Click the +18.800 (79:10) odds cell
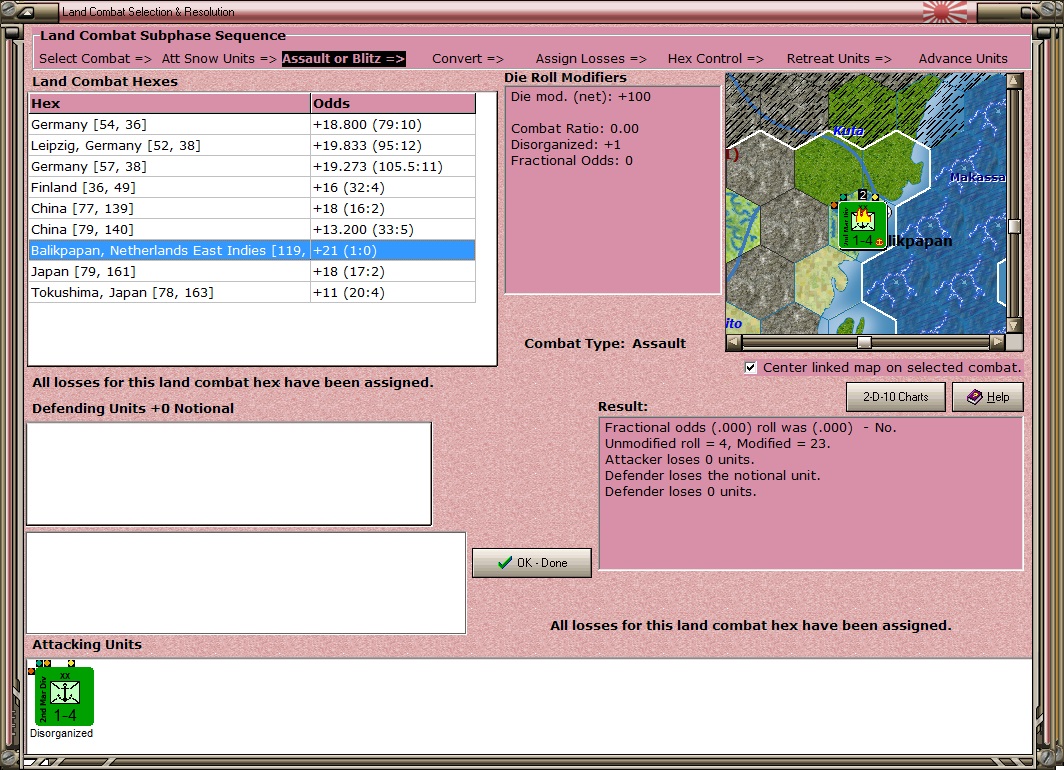Viewport: 1064px width, 770px height. [x=393, y=125]
